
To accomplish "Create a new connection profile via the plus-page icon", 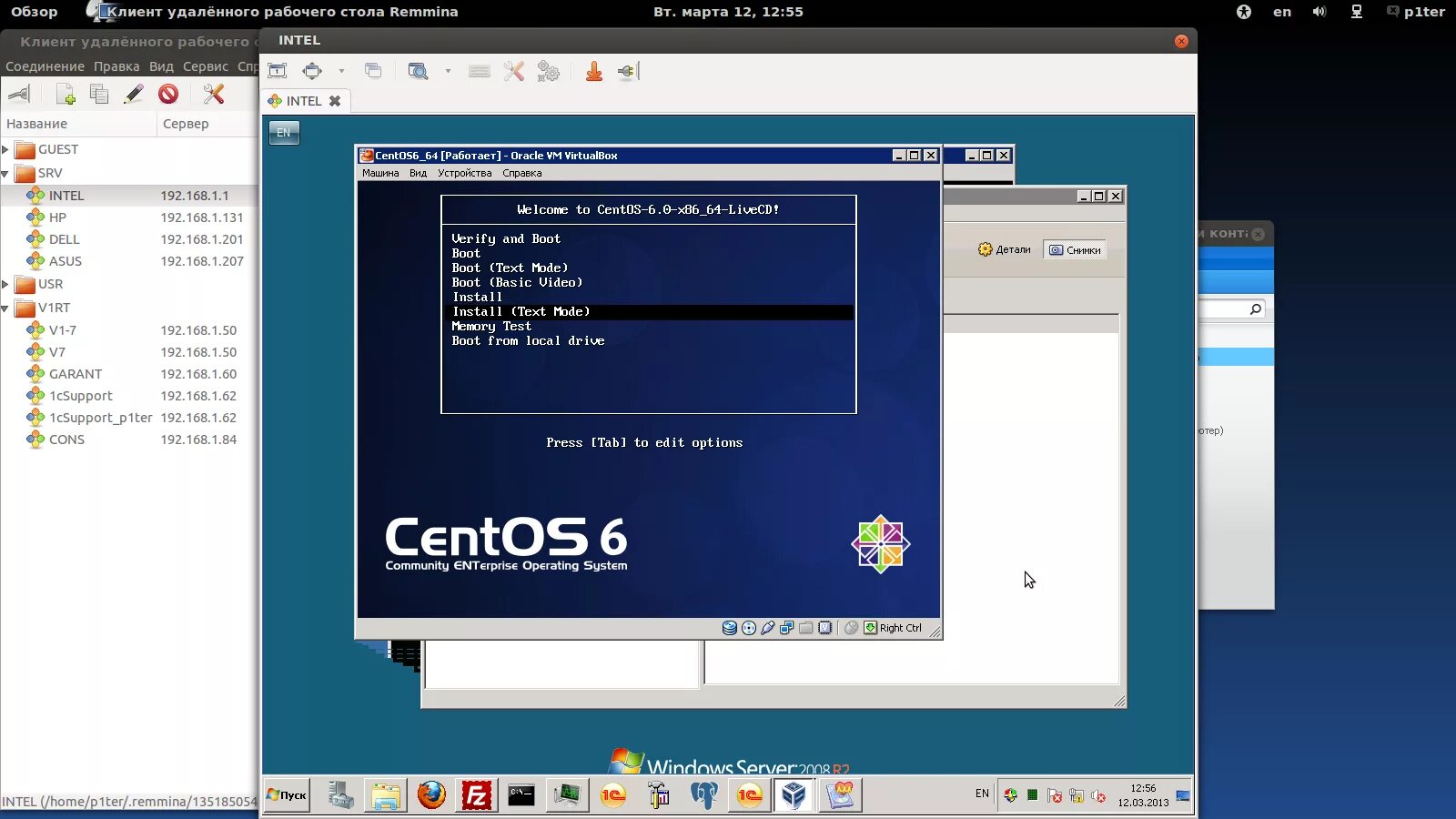I will [x=66, y=94].
